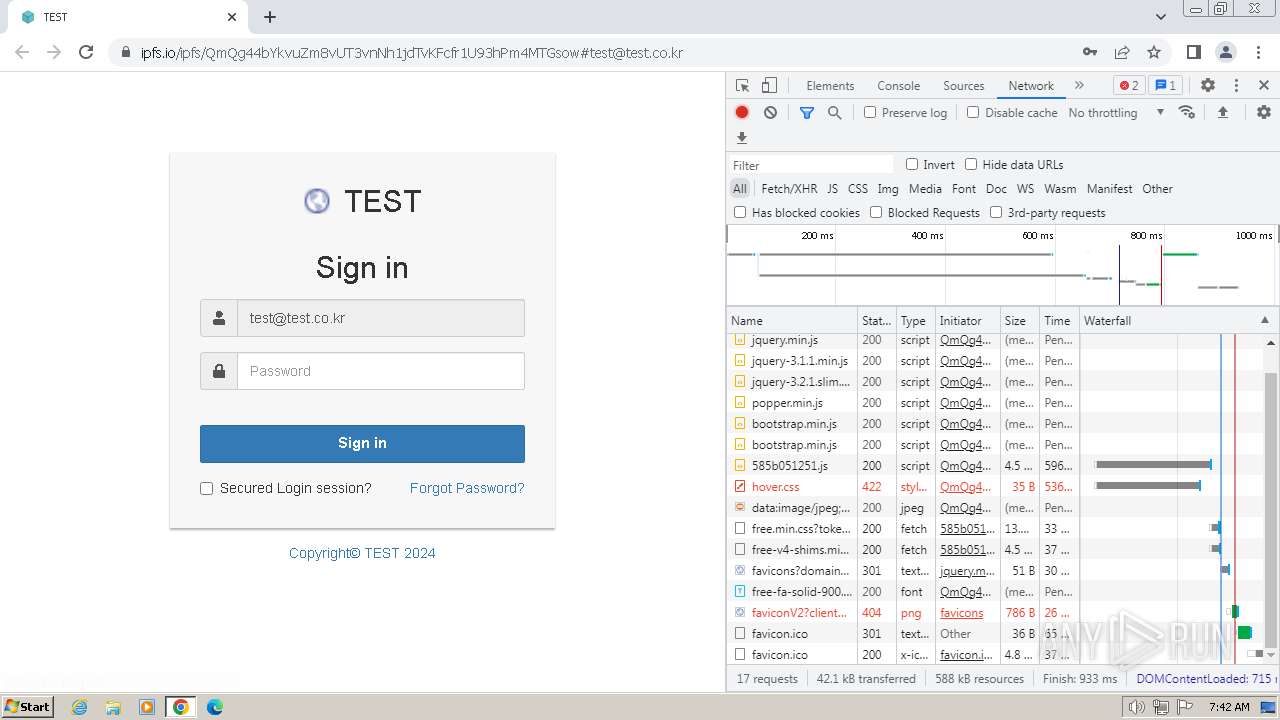Tick the Invert filter checkbox
The image size is (1280, 720).
pos(912,164)
